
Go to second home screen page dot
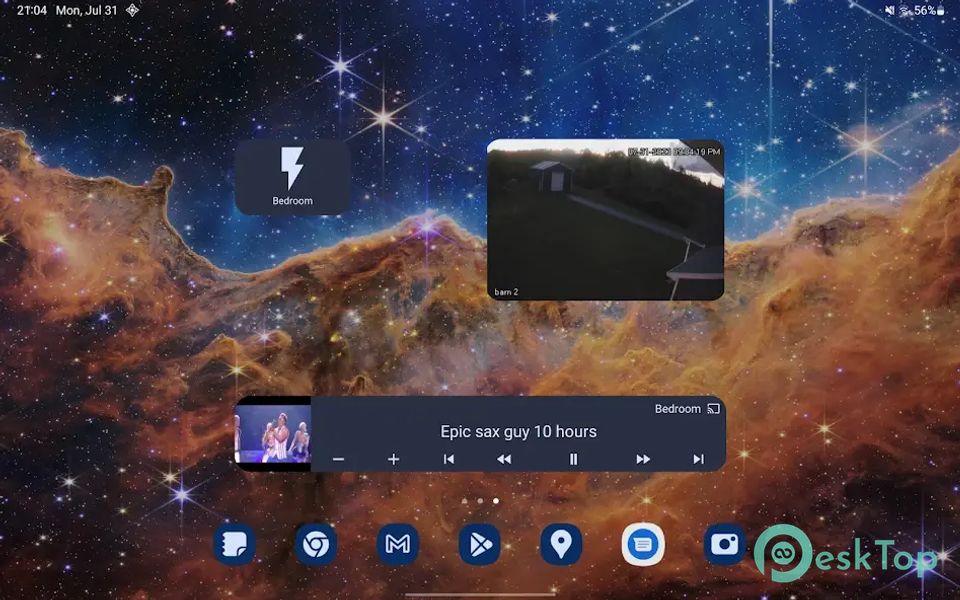coord(480,501)
